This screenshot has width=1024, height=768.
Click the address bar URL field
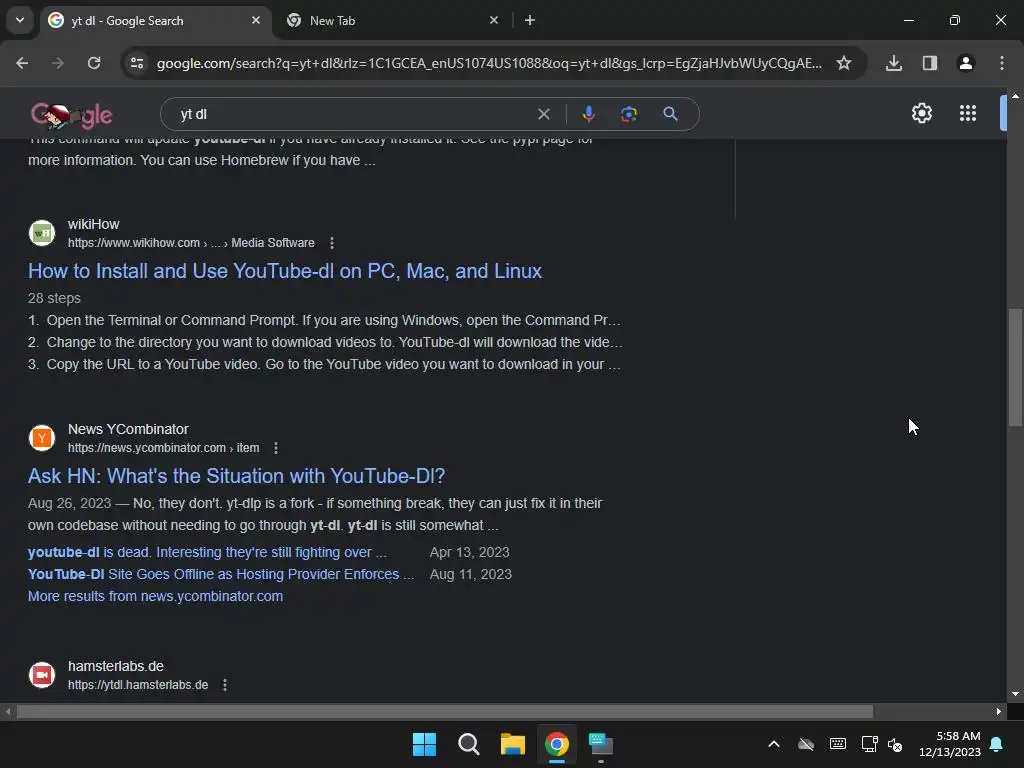(488, 63)
